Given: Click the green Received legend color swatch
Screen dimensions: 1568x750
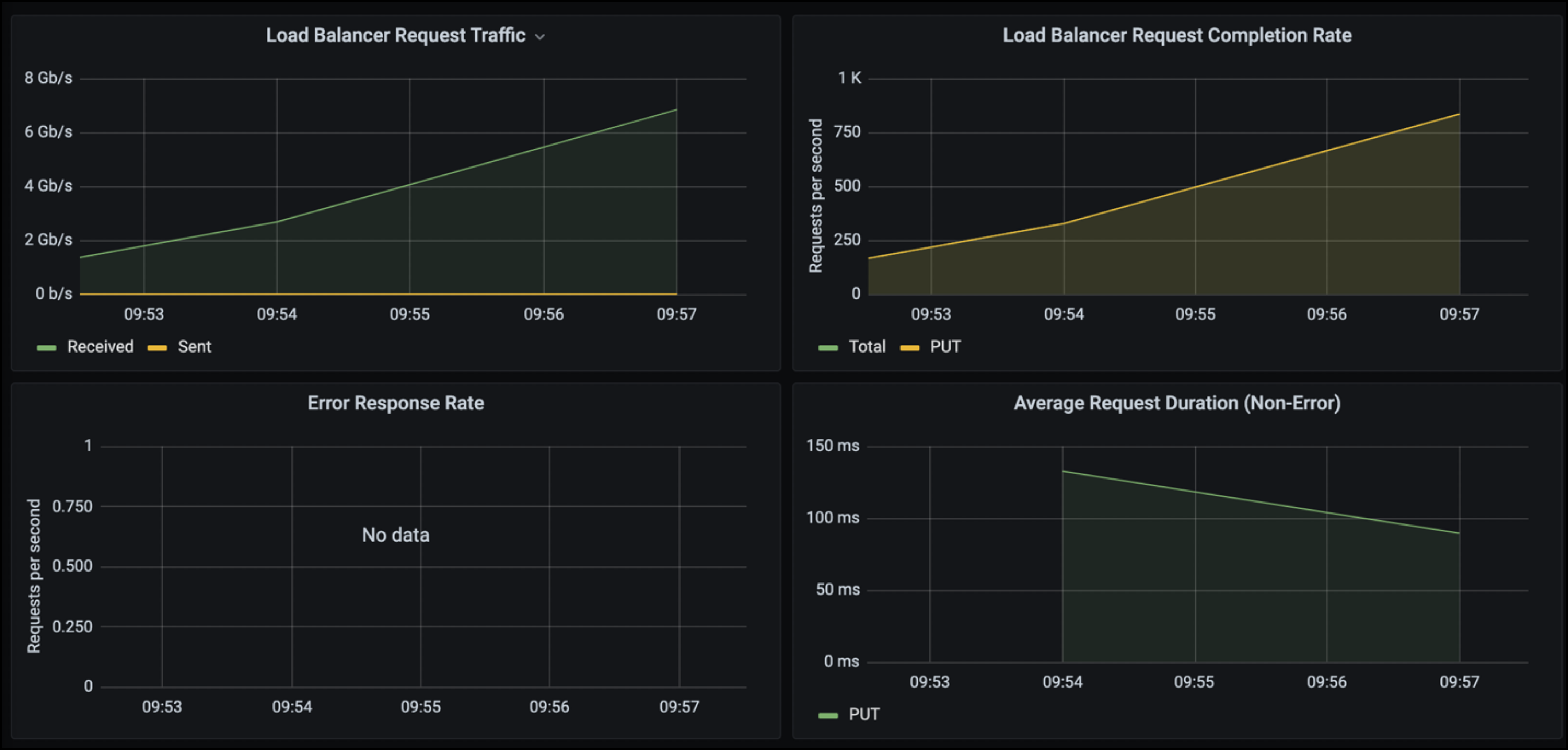Looking at the screenshot, I should (x=46, y=348).
